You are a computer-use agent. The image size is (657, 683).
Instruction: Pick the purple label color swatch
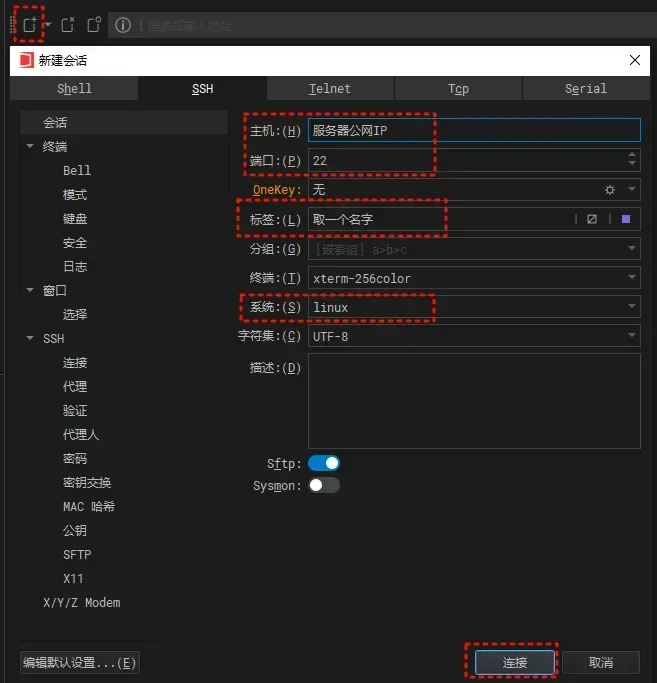pyautogui.click(x=626, y=219)
